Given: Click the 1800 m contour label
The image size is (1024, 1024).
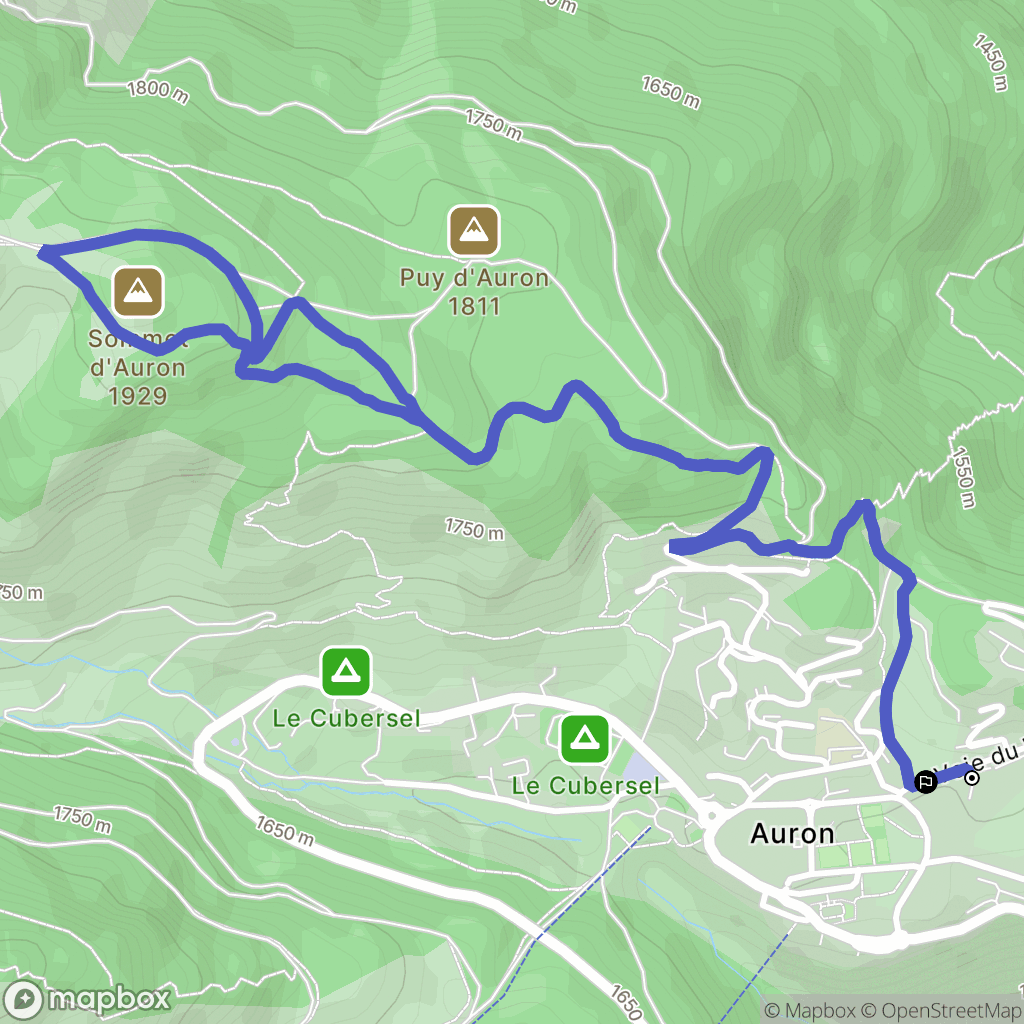Looking at the screenshot, I should point(158,91).
